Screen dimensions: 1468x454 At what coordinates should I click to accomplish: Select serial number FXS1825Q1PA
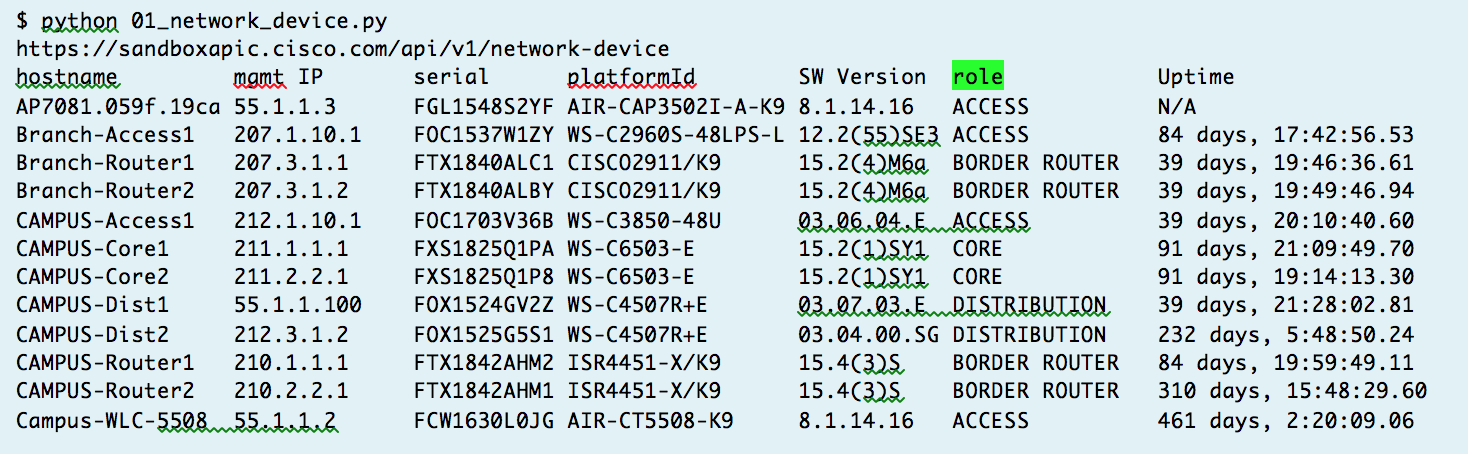483,248
